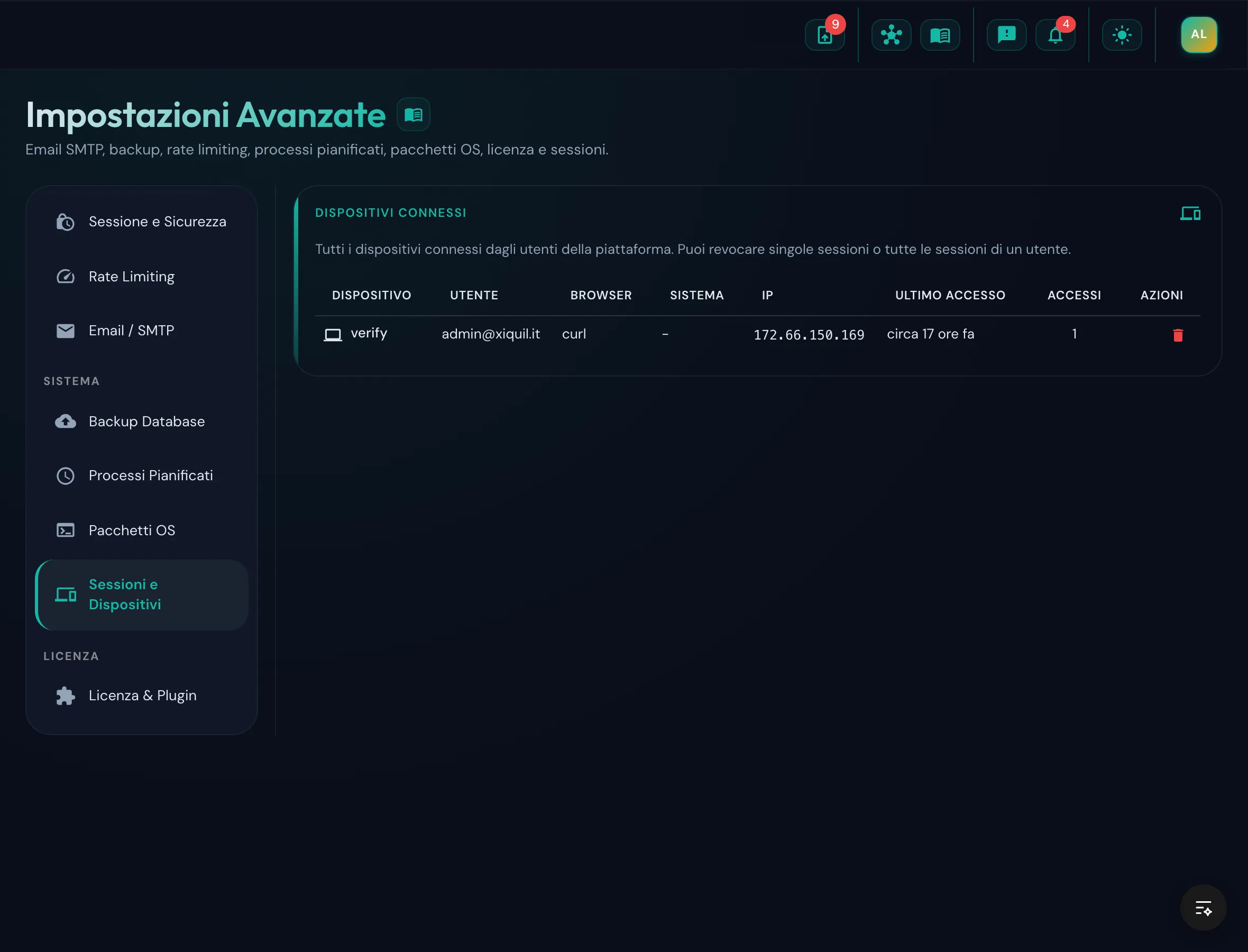This screenshot has height=952, width=1248.
Task: Click the Browser column header
Action: click(x=601, y=295)
